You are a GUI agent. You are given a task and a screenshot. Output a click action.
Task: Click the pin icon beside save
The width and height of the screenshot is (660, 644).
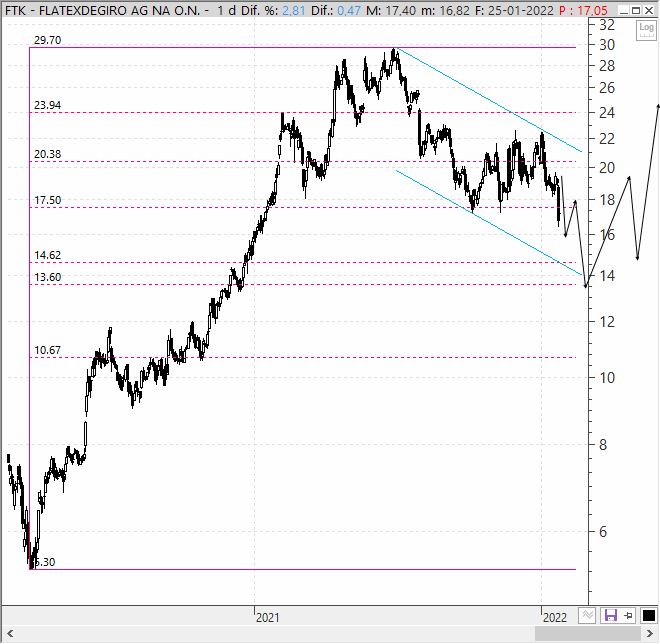point(628,616)
